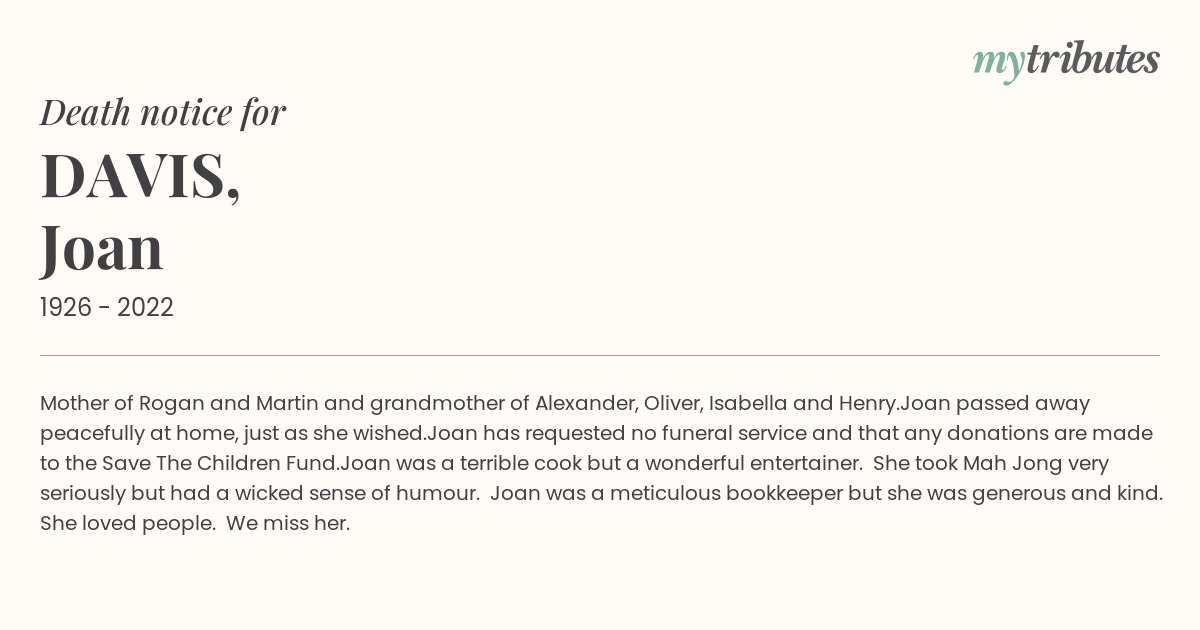Click the name Martin in the notice
The width and height of the screenshot is (1200, 630).
click(287, 404)
